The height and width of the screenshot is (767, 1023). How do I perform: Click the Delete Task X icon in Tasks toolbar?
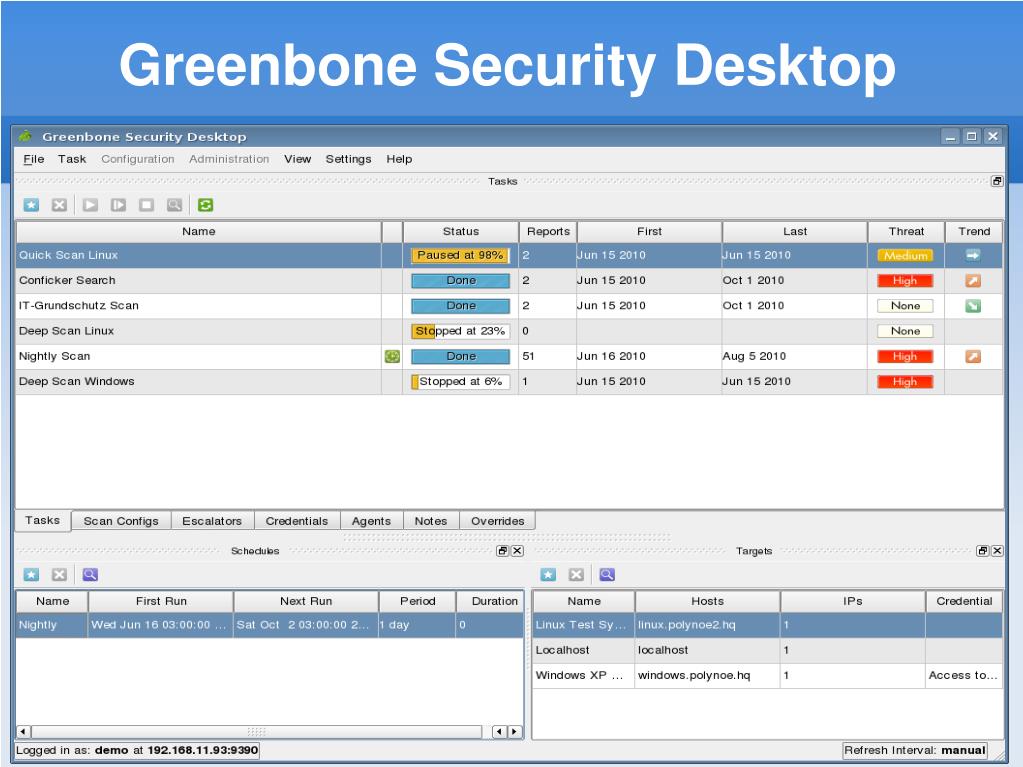point(59,205)
